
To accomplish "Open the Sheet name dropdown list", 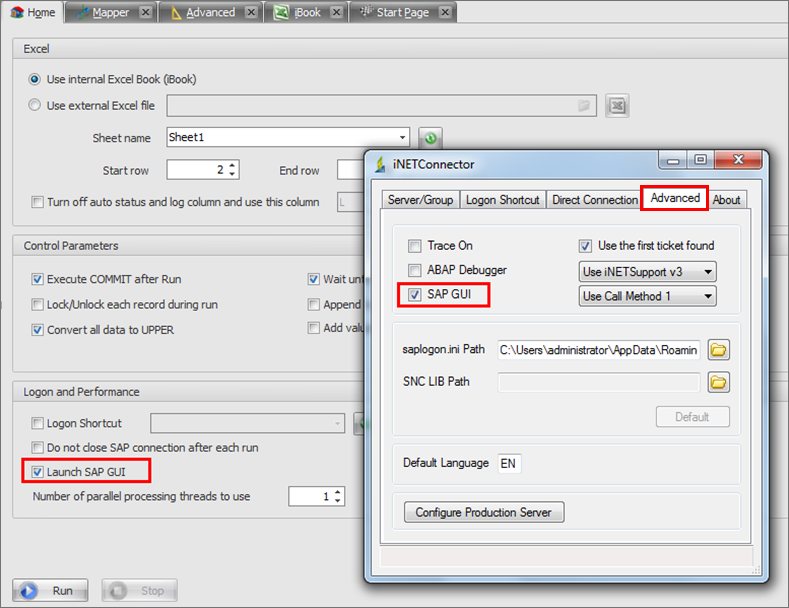I will click(x=402, y=138).
